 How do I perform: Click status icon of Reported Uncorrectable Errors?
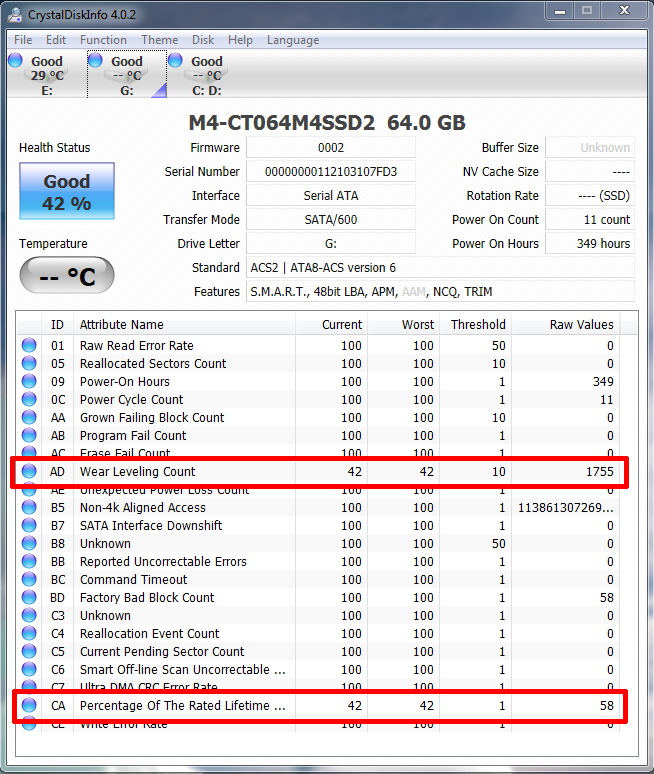[29, 561]
